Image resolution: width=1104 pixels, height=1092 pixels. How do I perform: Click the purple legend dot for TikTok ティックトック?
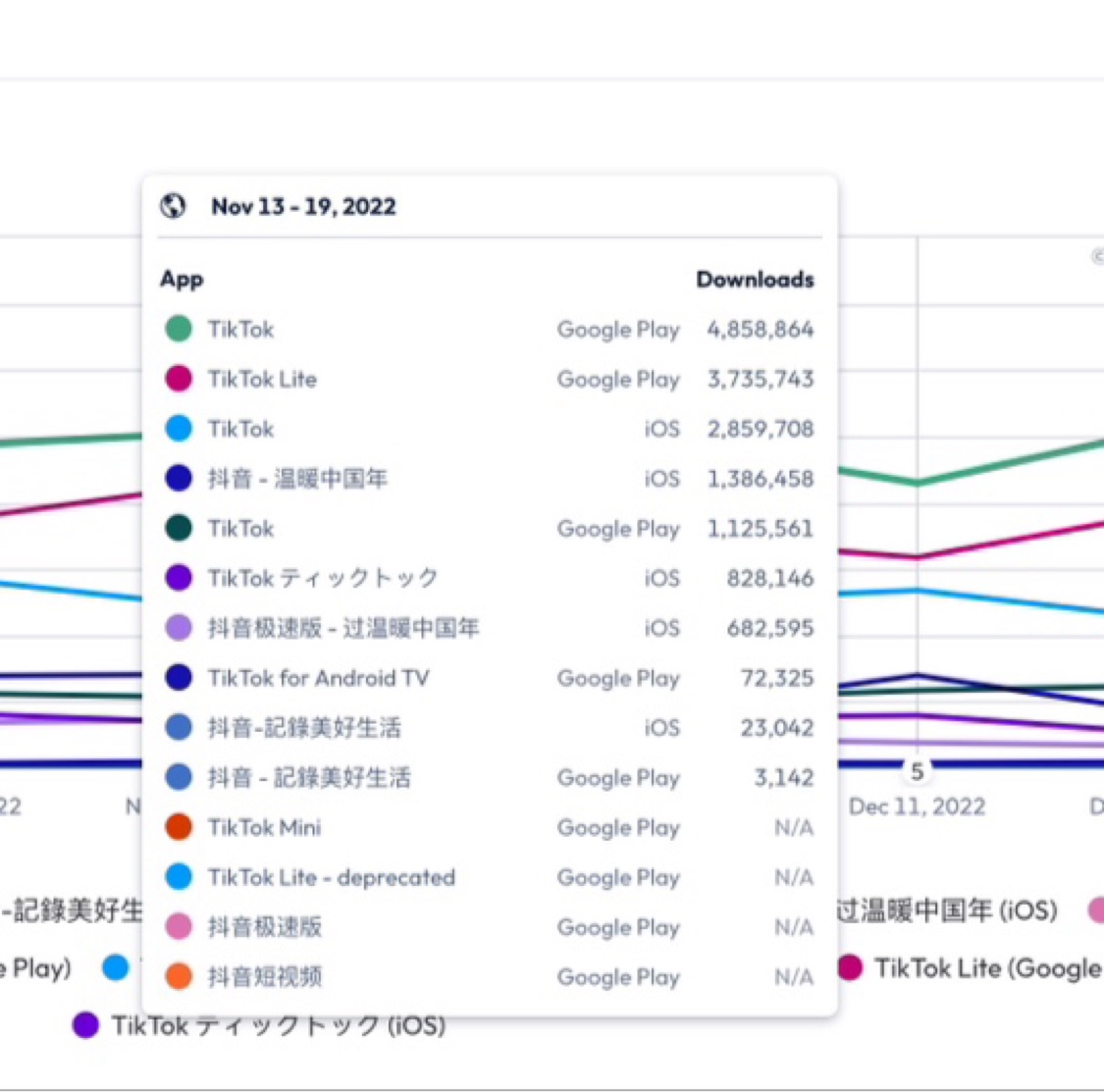coord(86,1026)
